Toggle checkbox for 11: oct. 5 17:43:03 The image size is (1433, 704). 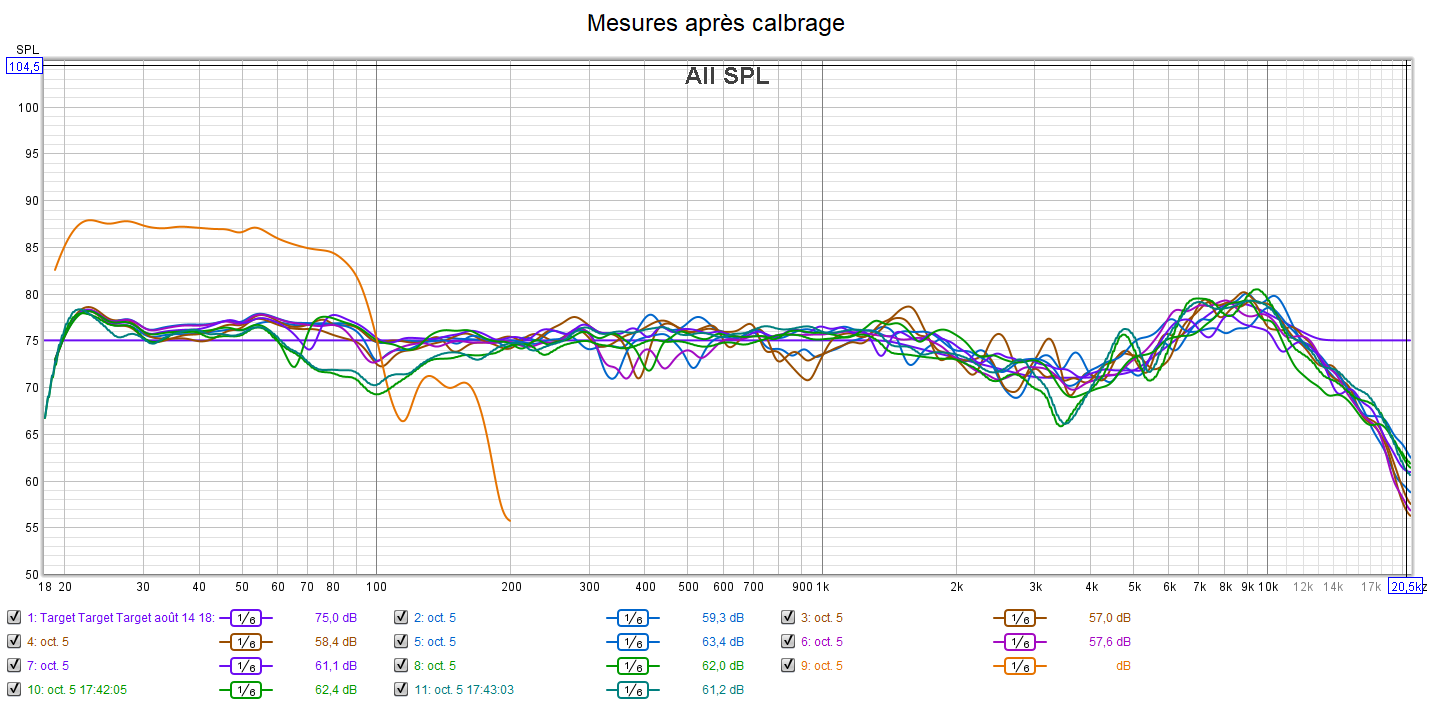click(401, 689)
